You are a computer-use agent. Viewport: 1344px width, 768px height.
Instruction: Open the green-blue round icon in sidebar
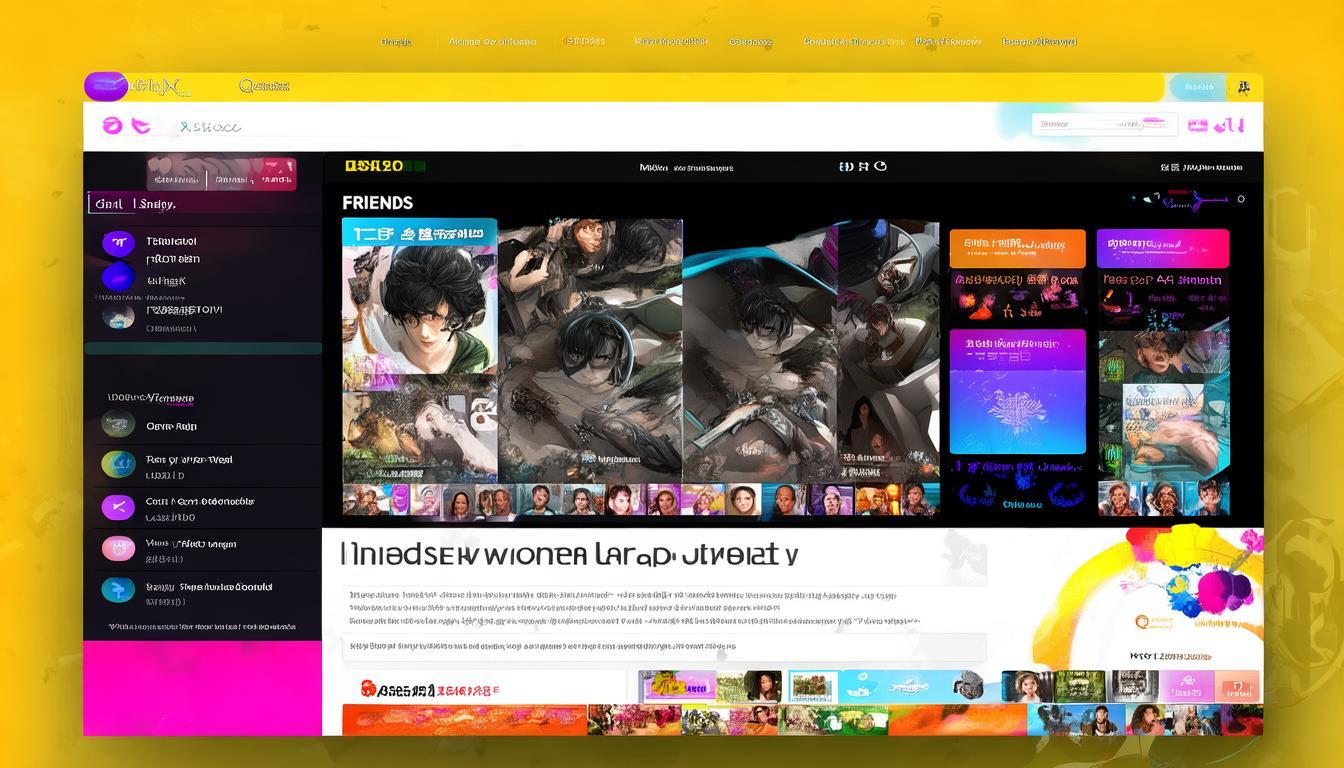pyautogui.click(x=118, y=464)
